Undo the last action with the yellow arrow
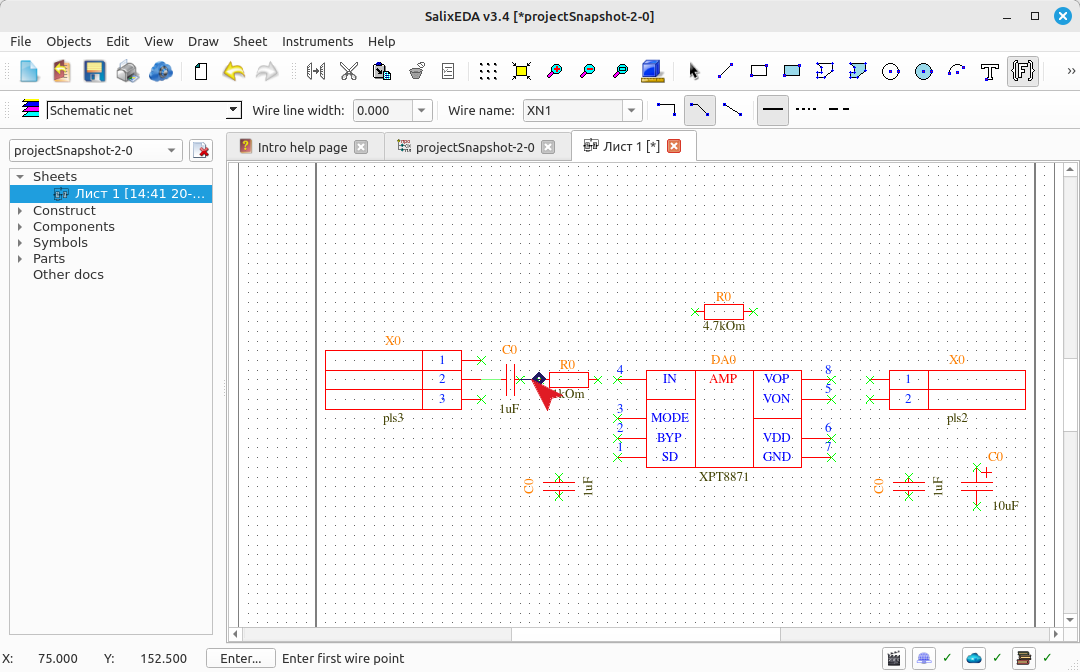 click(233, 72)
